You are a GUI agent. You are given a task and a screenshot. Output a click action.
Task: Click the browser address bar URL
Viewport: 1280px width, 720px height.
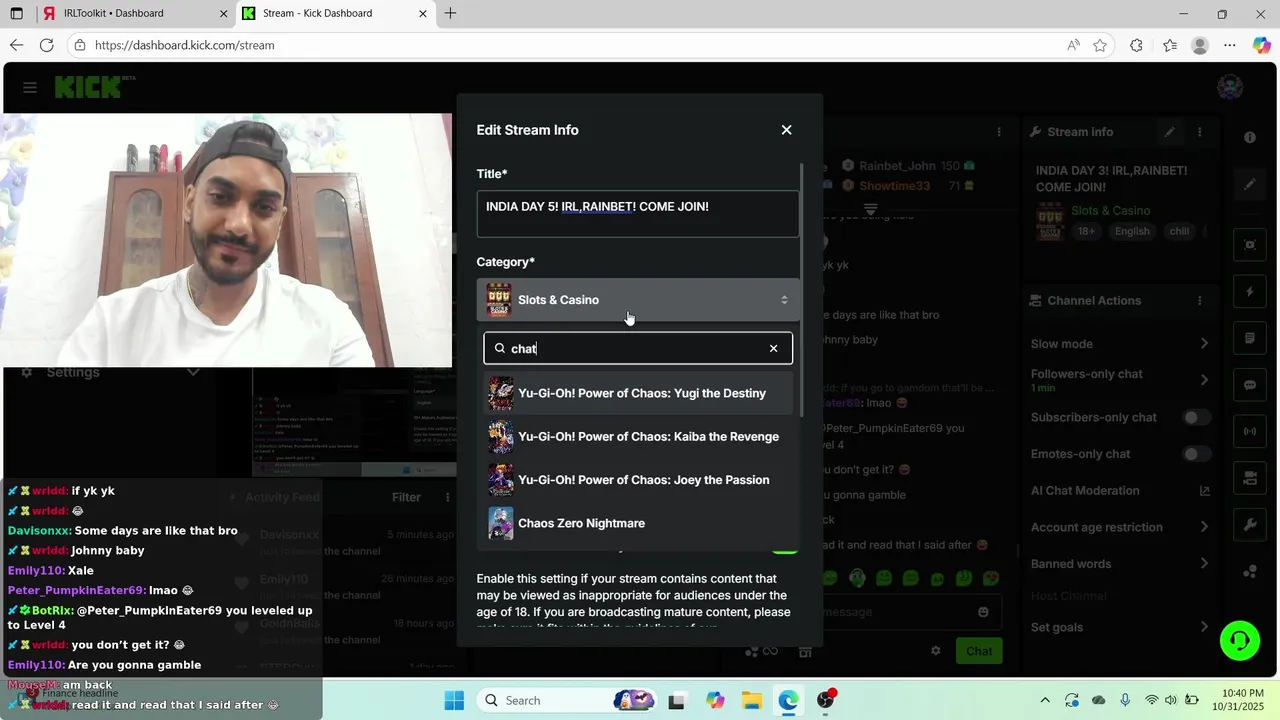click(185, 45)
